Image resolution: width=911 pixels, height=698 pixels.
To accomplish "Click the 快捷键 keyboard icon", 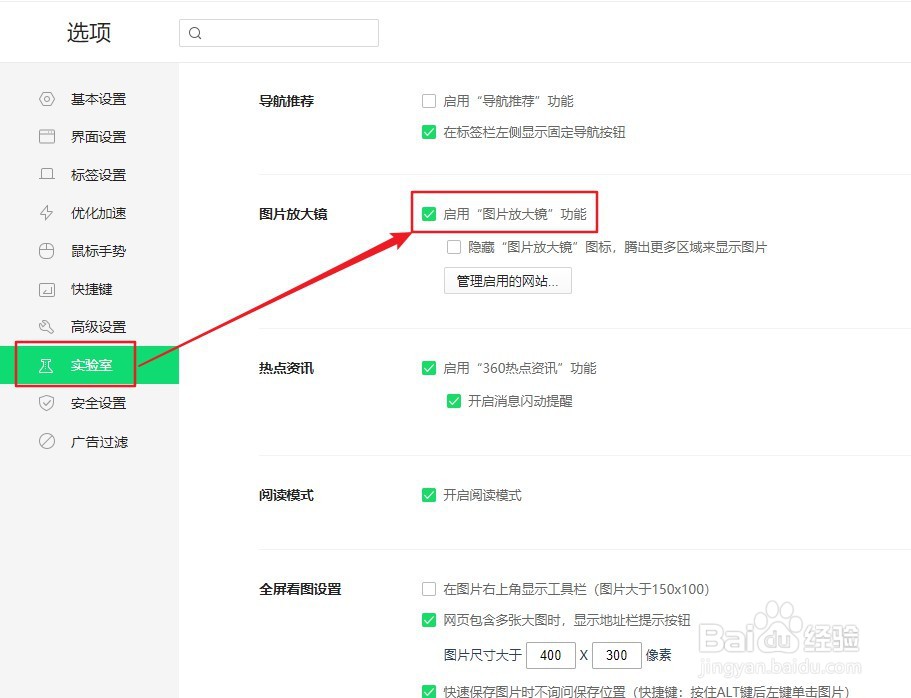I will 47,289.
